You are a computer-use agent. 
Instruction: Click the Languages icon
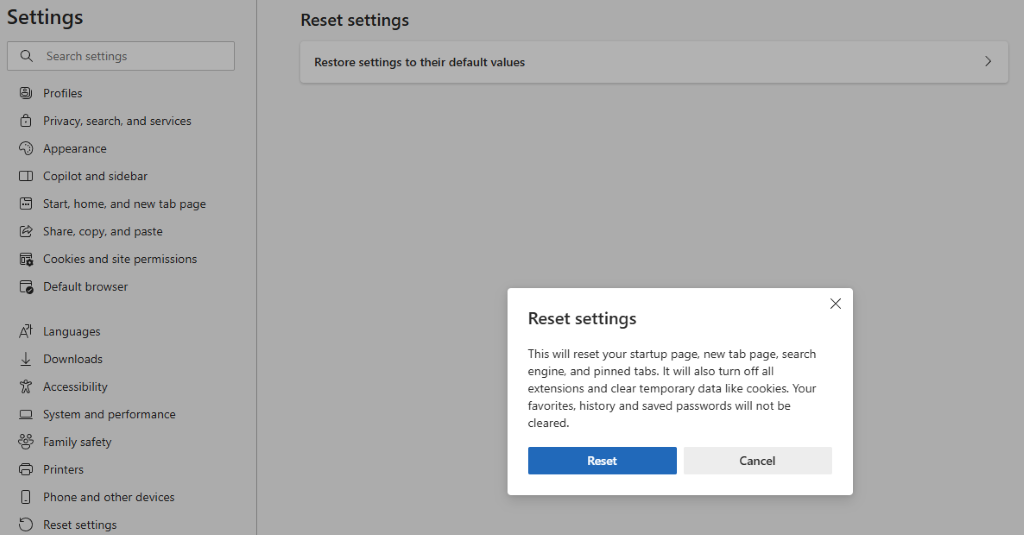(25, 331)
